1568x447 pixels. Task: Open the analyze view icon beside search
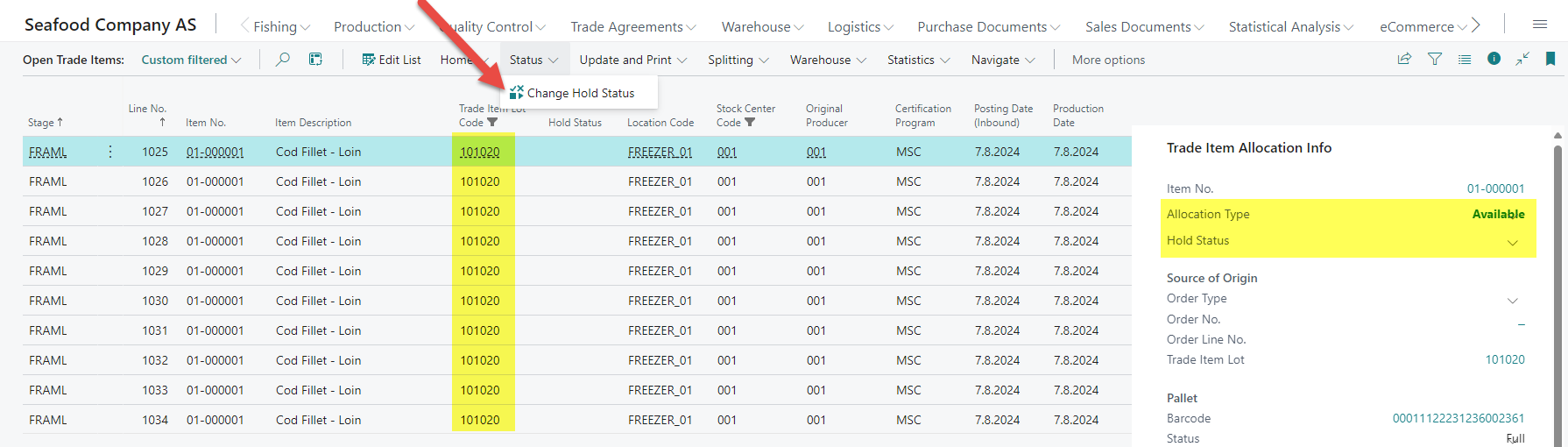(x=315, y=60)
